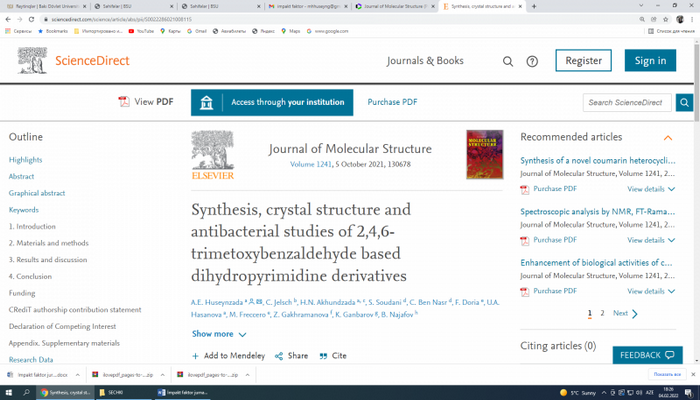
Task: Expand Show more author details
Action: (219, 334)
